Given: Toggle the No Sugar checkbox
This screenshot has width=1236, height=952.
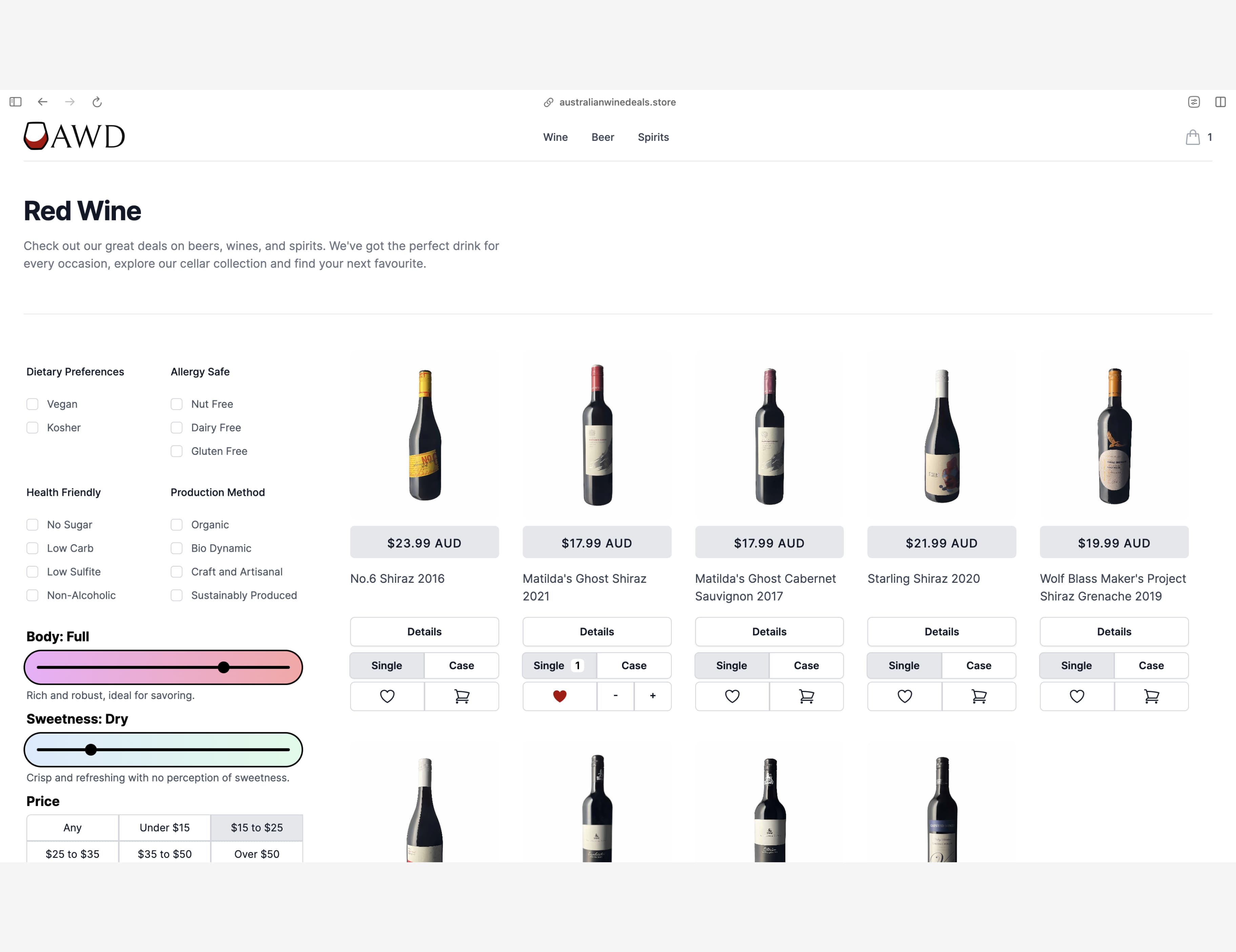Looking at the screenshot, I should pyautogui.click(x=32, y=524).
